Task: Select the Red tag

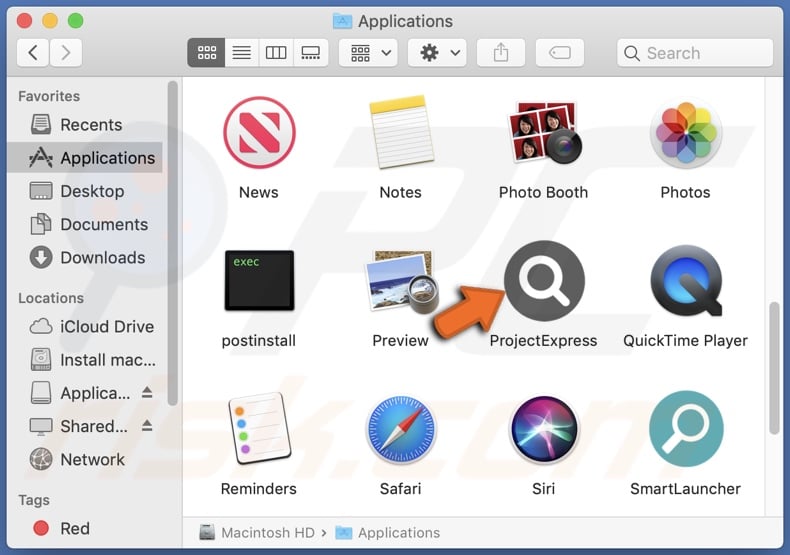Action: pos(60,528)
